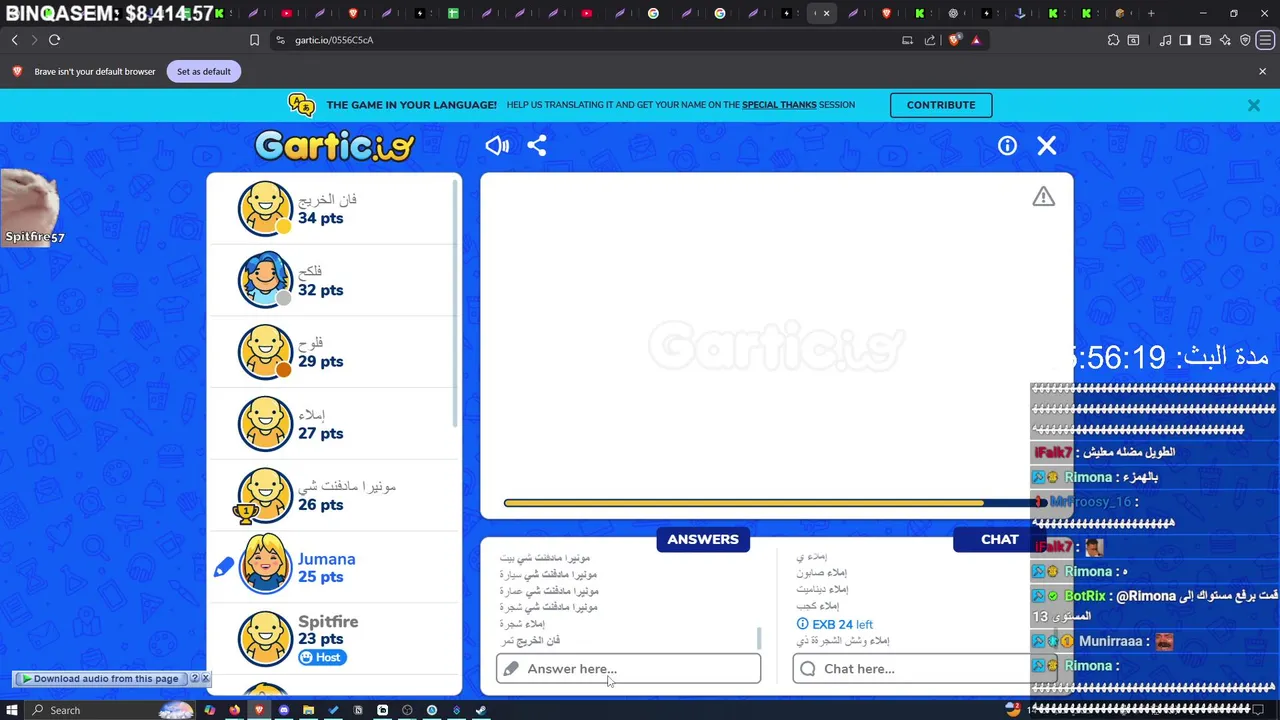This screenshot has height=720, width=1280.
Task: Click the Gartic.io logo
Action: (x=334, y=146)
